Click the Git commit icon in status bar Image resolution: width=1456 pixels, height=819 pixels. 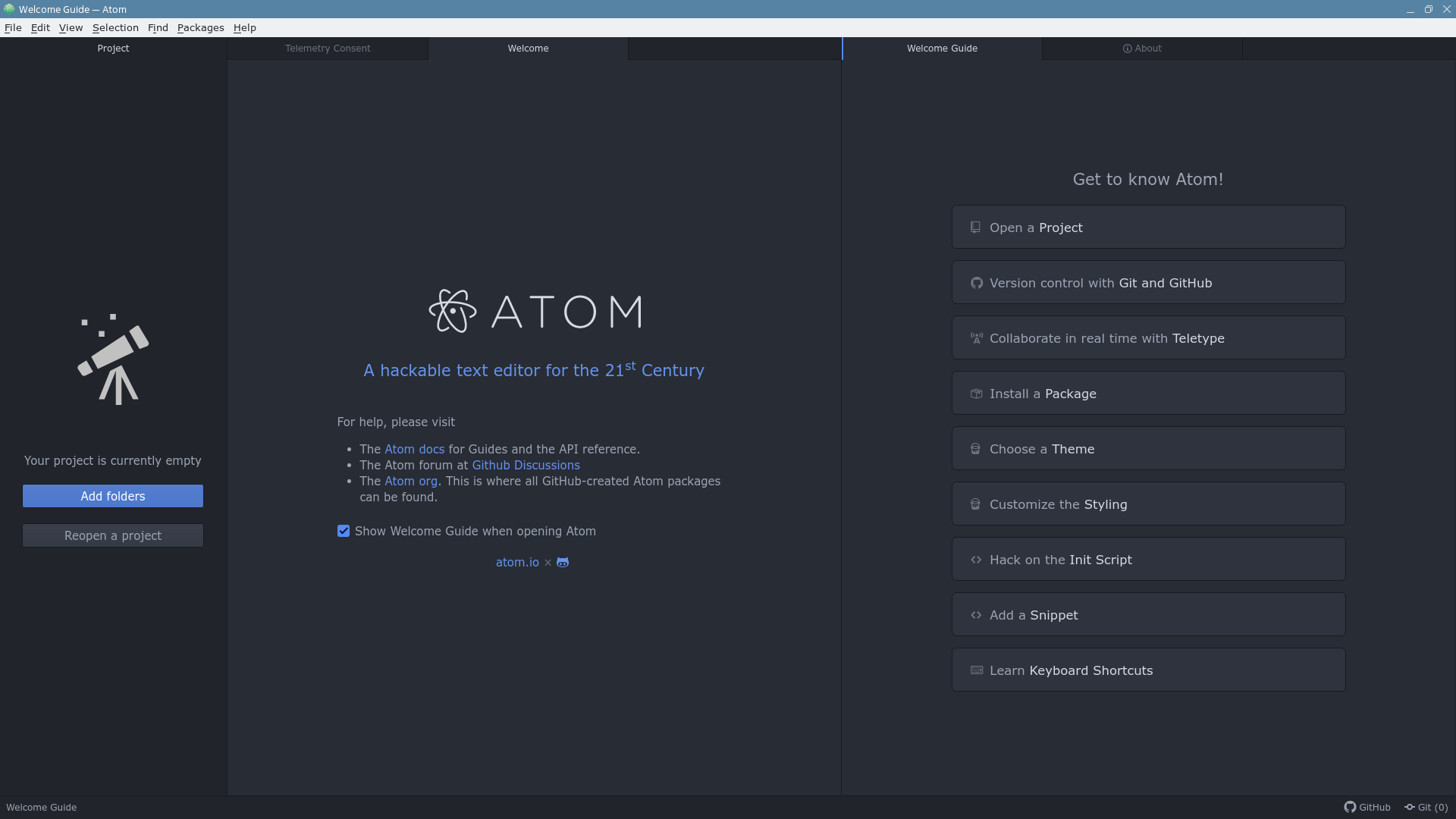(1410, 807)
